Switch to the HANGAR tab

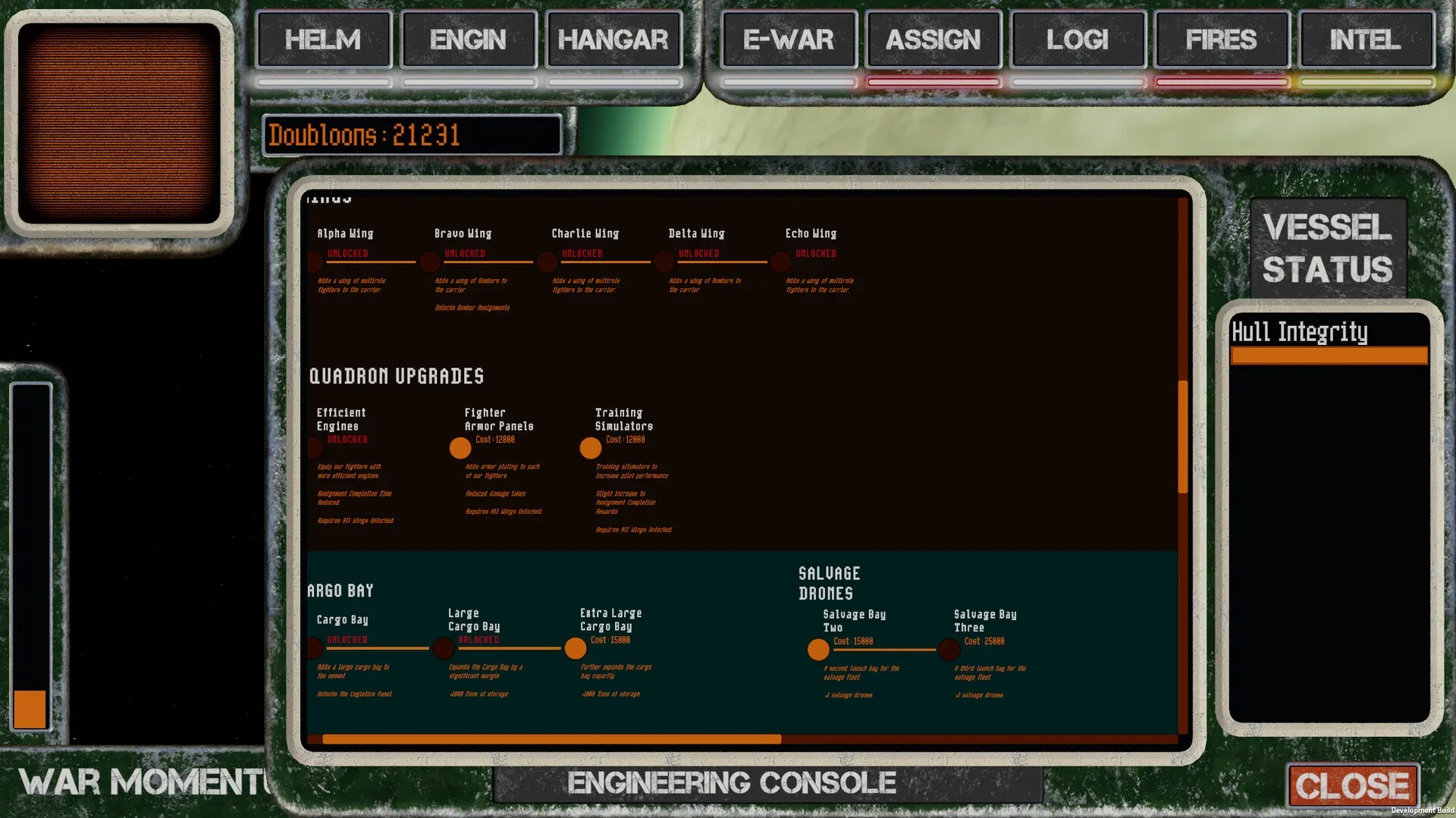click(613, 39)
